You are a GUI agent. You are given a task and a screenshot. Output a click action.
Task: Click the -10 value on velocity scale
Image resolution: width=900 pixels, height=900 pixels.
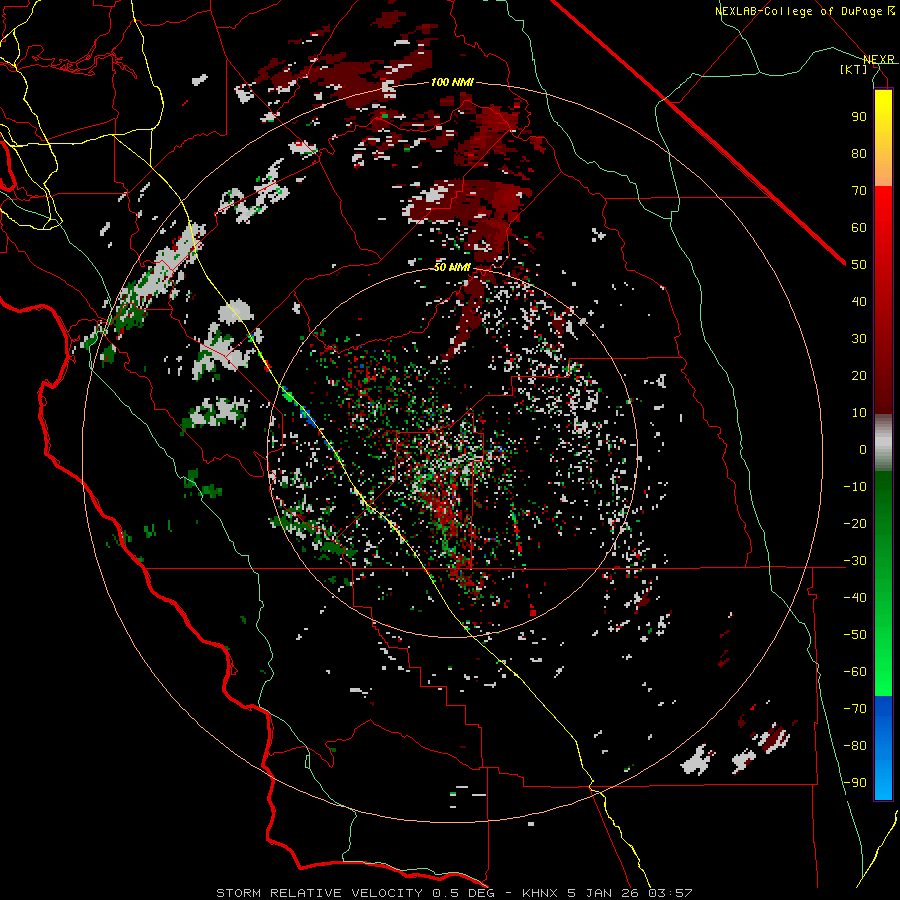point(855,487)
